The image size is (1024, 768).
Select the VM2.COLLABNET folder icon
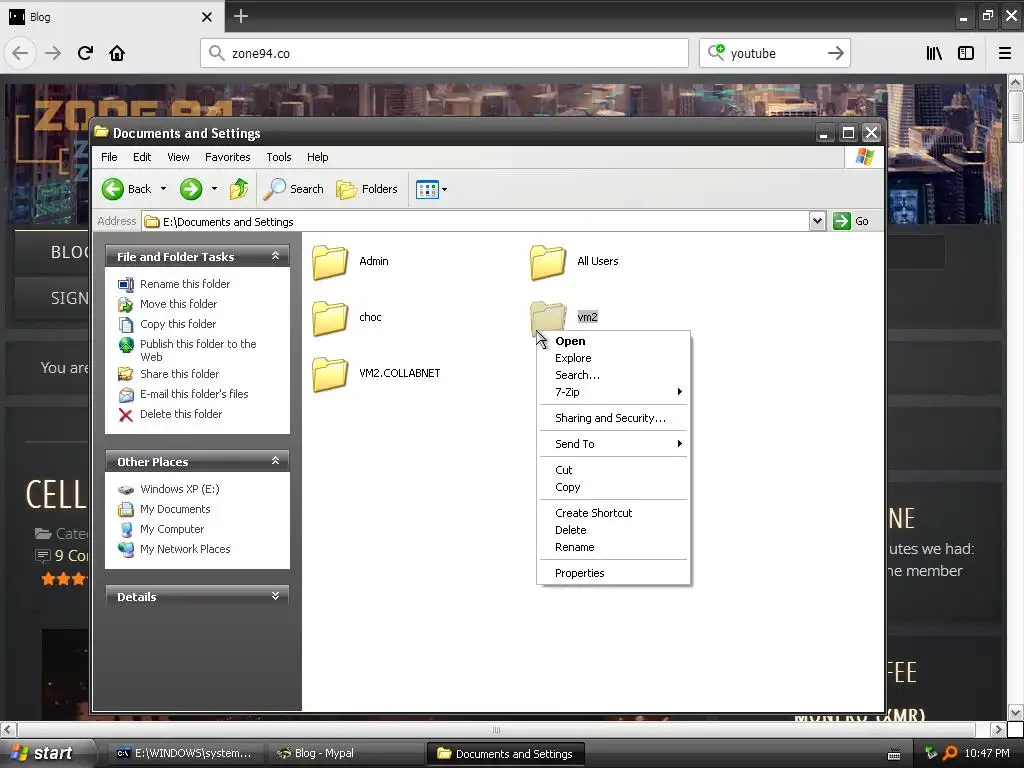pos(330,374)
